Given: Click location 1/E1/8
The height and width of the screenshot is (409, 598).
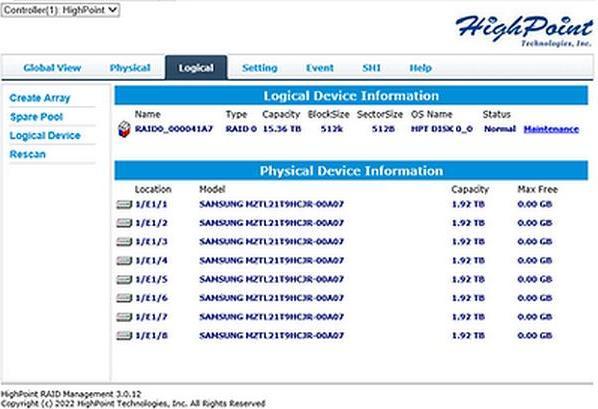Looking at the screenshot, I should pyautogui.click(x=151, y=336).
